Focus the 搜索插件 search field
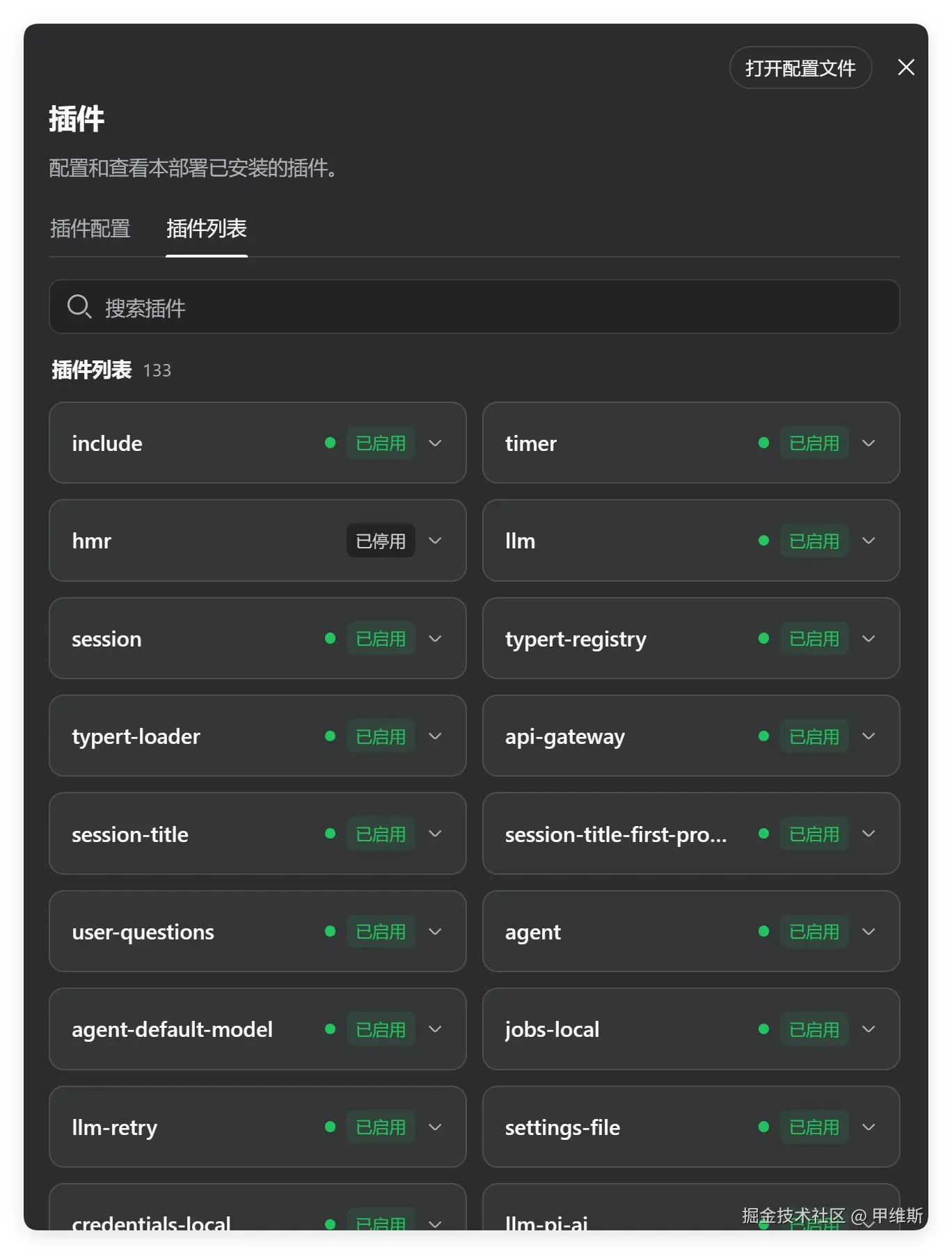Viewport: 952px width, 1254px height. (x=475, y=307)
